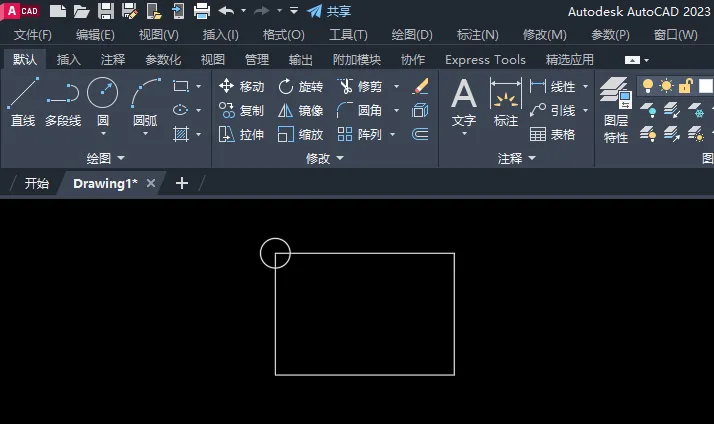Viewport: 714px width, 424px height.
Task: Select the Line tool (直线)
Action: click(x=23, y=102)
